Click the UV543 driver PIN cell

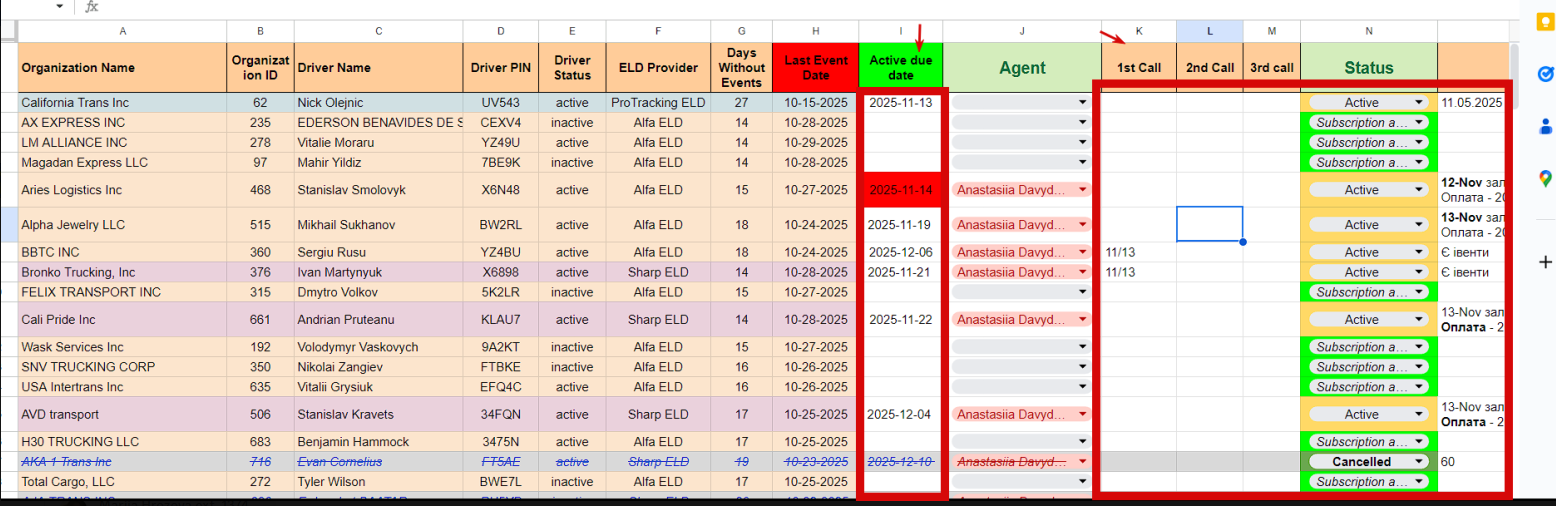point(501,102)
